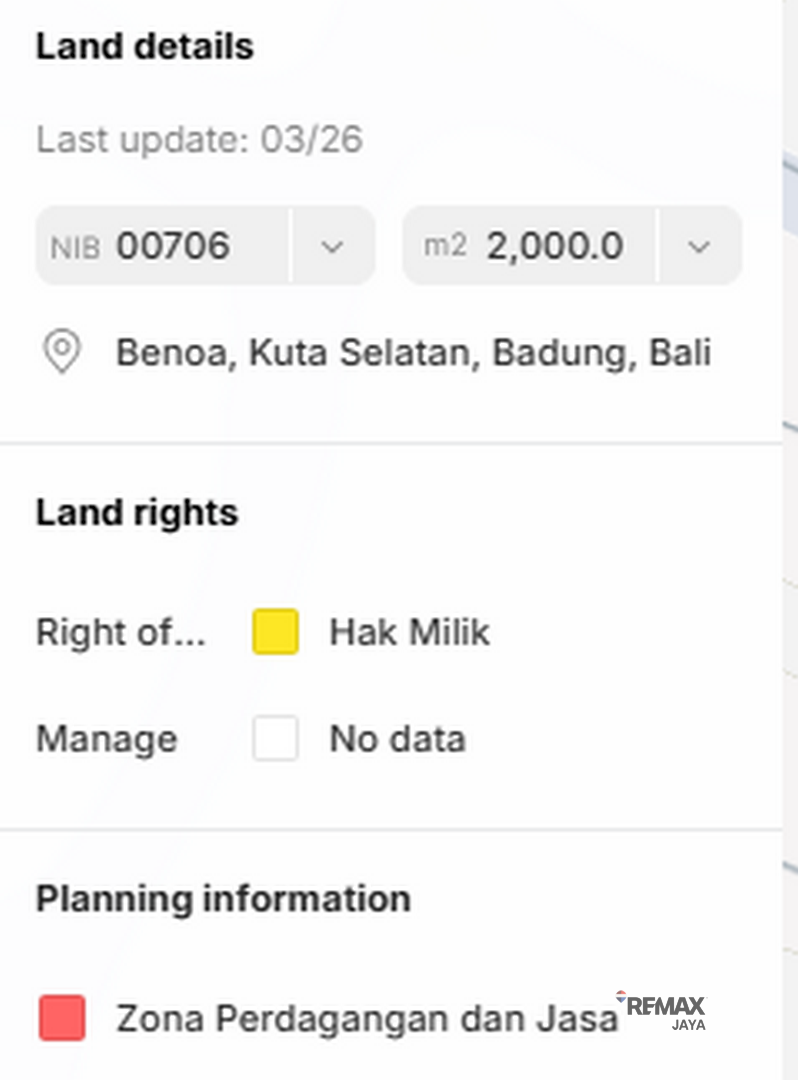Click the No data text
This screenshot has height=1080, width=798.
tap(397, 739)
